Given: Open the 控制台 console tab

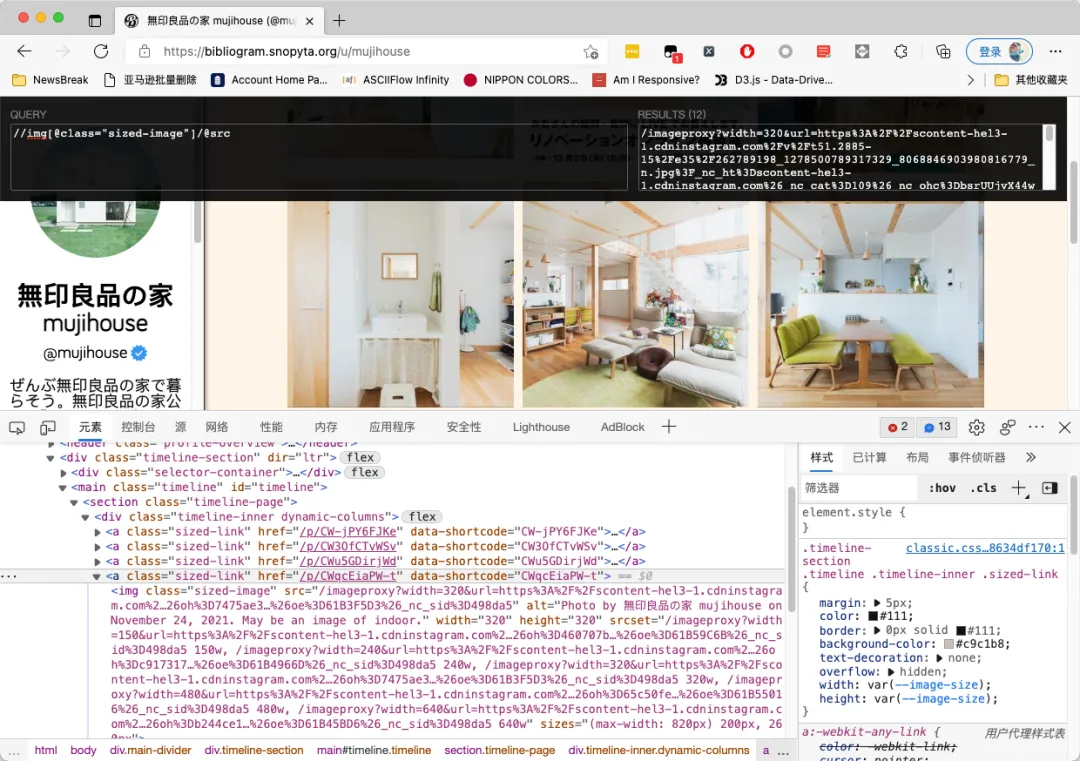Looking at the screenshot, I should tap(138, 427).
